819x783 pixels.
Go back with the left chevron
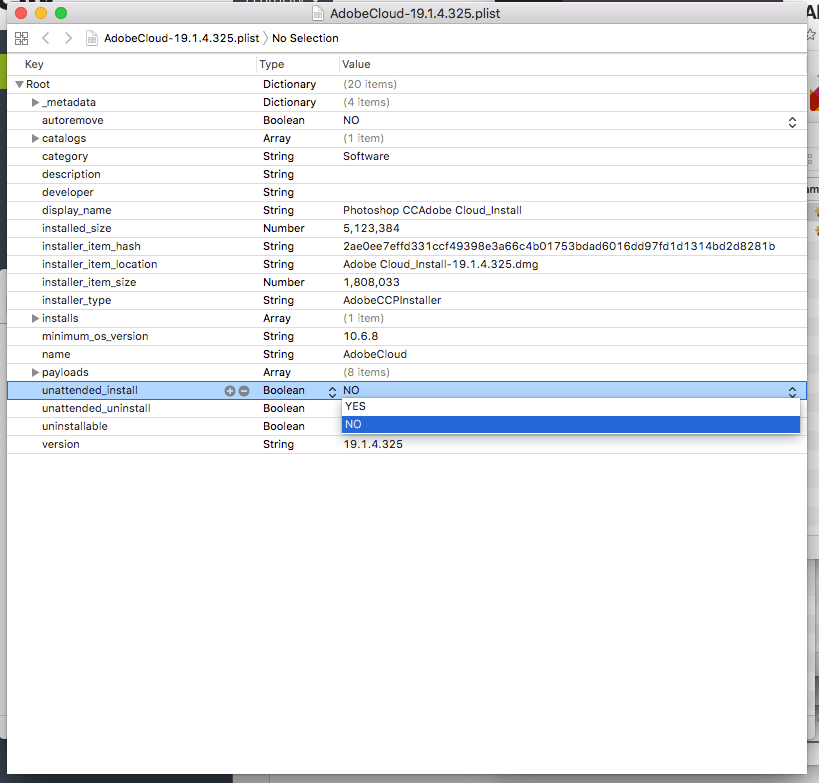point(45,38)
